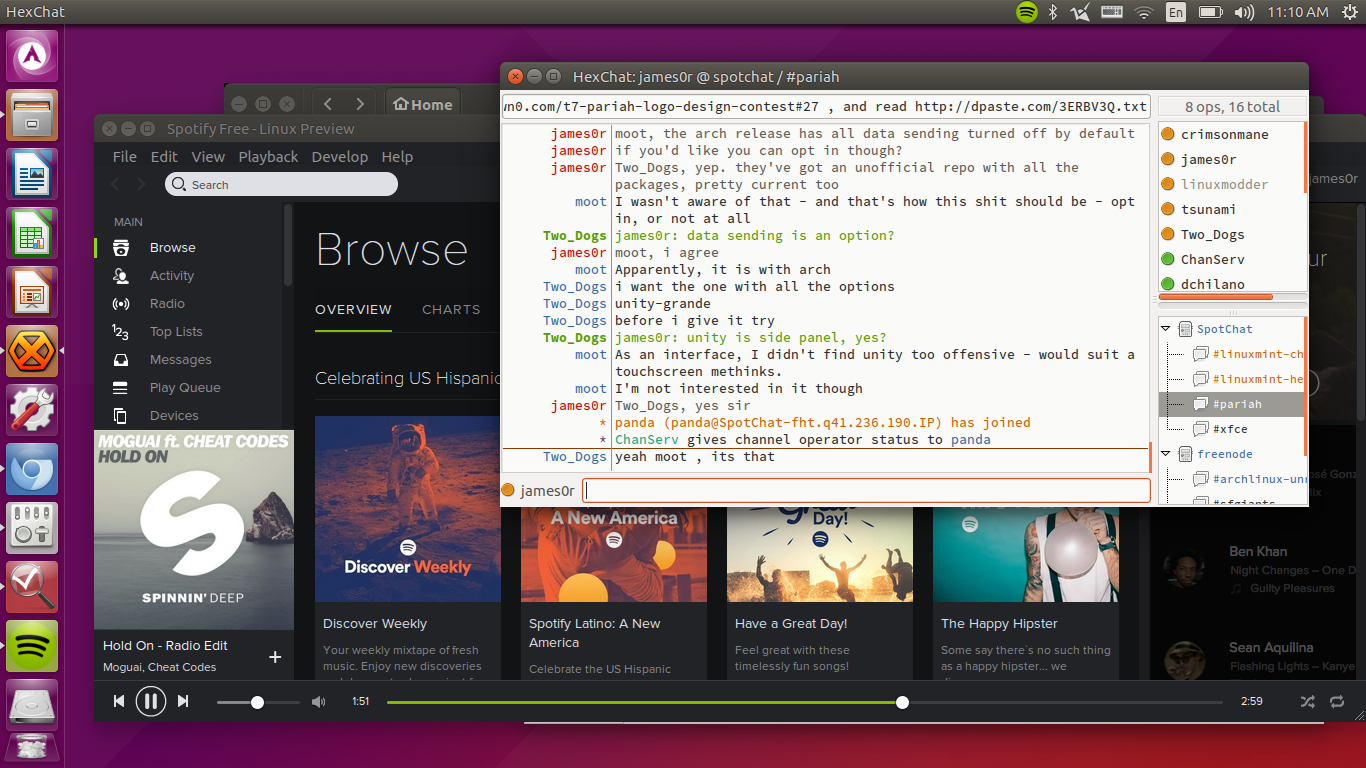
Task: Collapse freenode network tree node
Action: (x=1165, y=454)
